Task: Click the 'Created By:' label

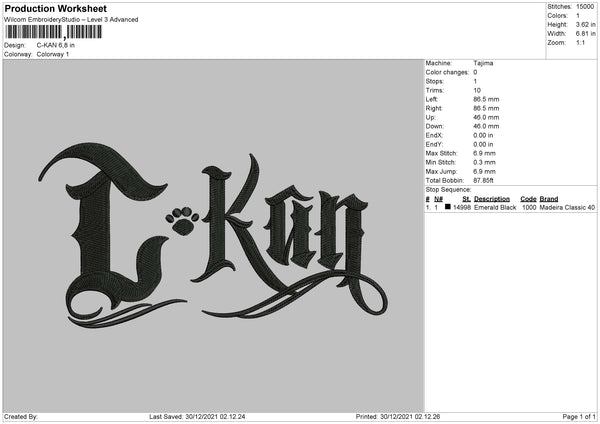Action: point(21,417)
